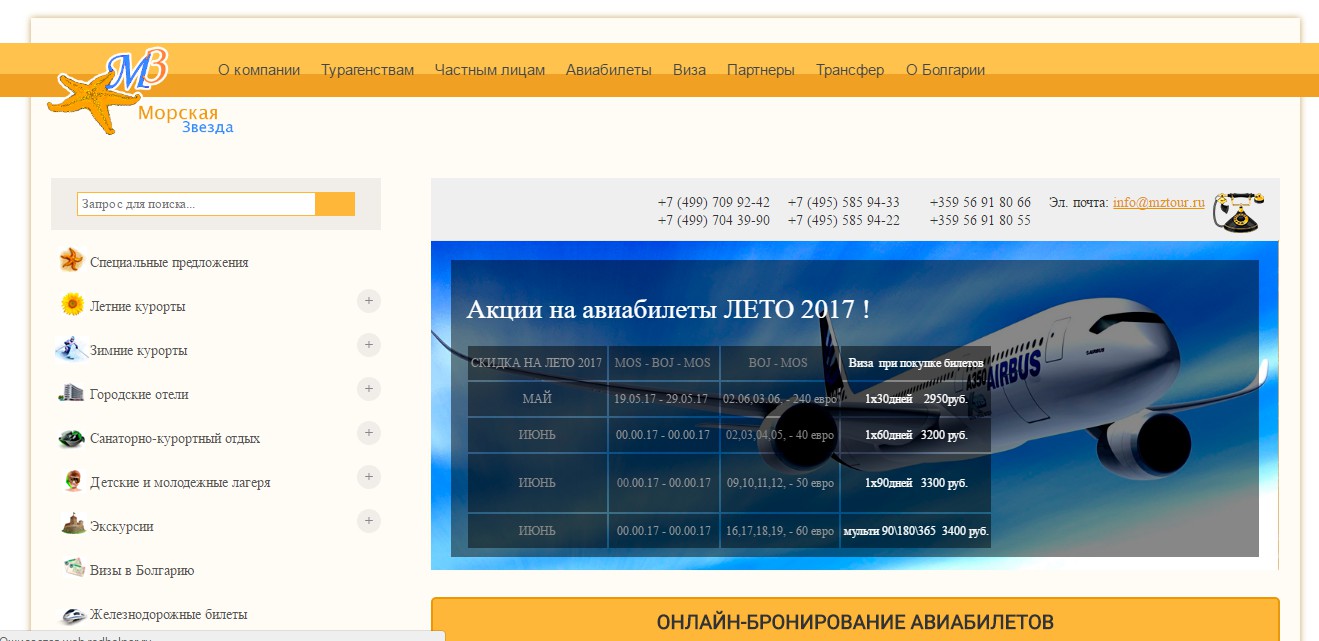Viewport: 1319px width, 641px height.
Task: Click phone number +7 (499) 704 39-90
Action: point(714,220)
